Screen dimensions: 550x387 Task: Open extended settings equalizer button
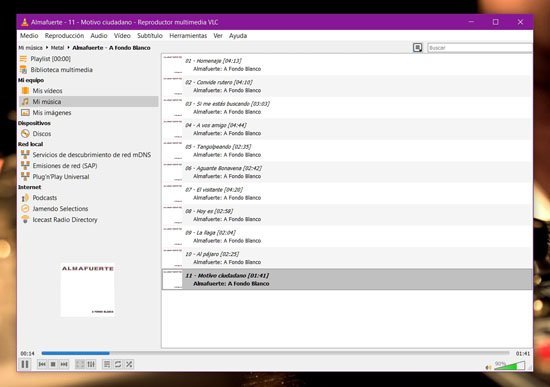point(91,364)
